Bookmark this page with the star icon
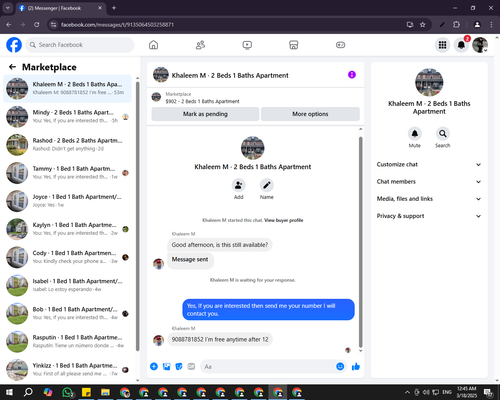 click(423, 24)
